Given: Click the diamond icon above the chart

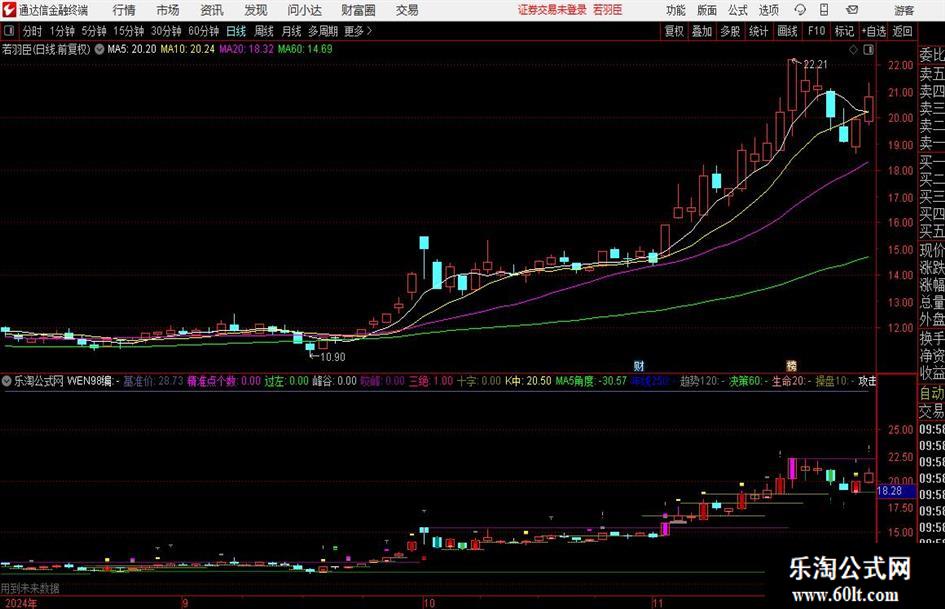Looking at the screenshot, I should [853, 50].
